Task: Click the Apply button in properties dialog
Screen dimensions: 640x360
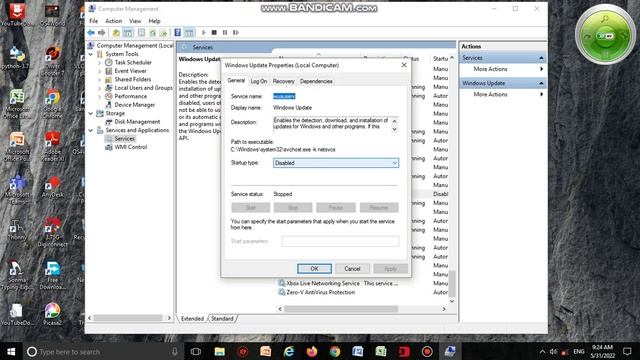Action: click(x=390, y=269)
